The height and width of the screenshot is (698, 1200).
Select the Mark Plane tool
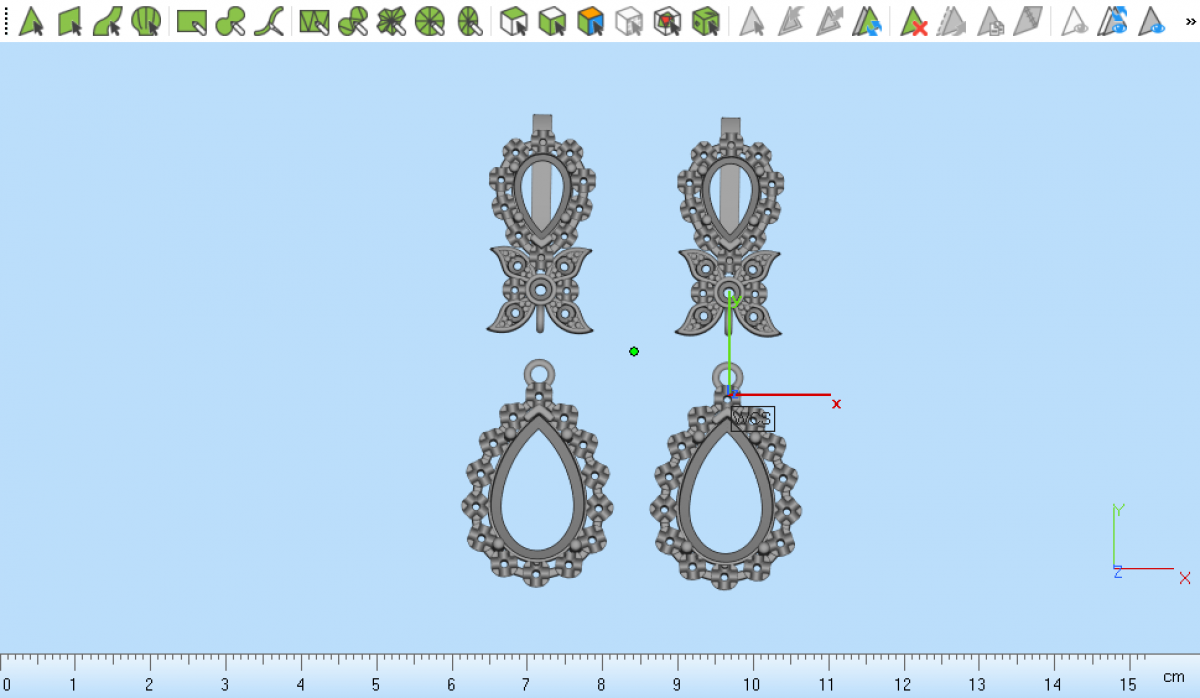tap(69, 21)
